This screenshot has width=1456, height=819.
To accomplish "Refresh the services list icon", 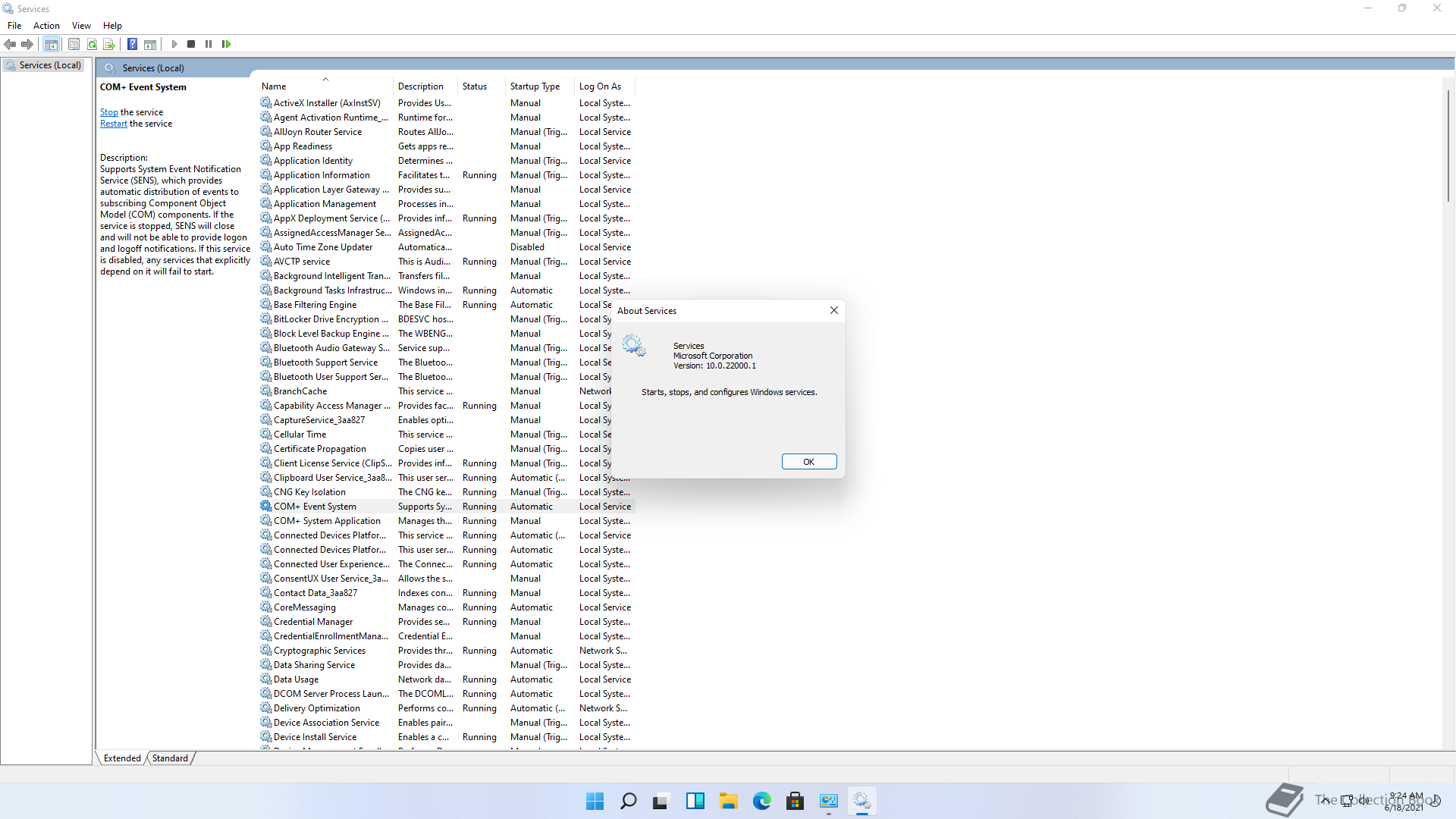I will point(92,44).
